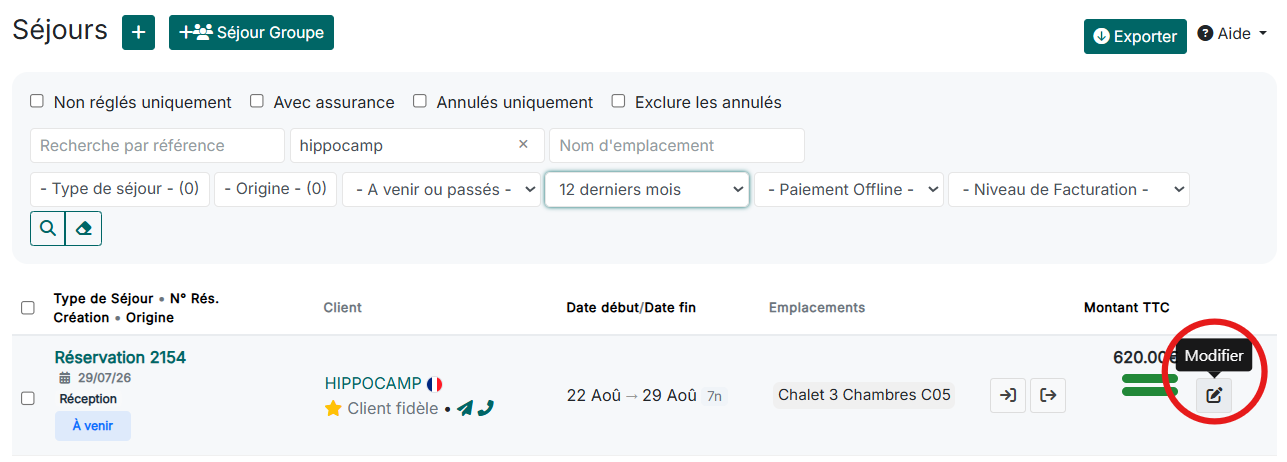Image resolution: width=1287 pixels, height=462 pixels.
Task: Enable the Non réglés uniquement checkbox
Action: pyautogui.click(x=37, y=101)
